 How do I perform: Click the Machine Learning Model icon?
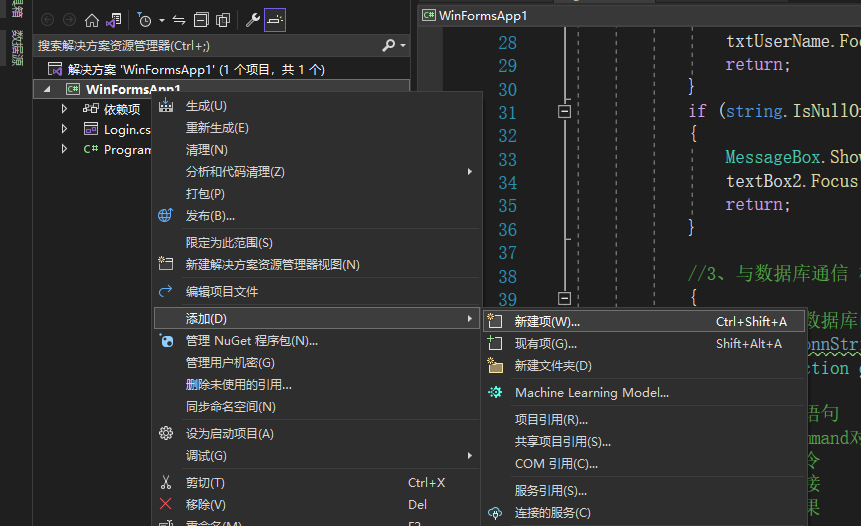(495, 392)
